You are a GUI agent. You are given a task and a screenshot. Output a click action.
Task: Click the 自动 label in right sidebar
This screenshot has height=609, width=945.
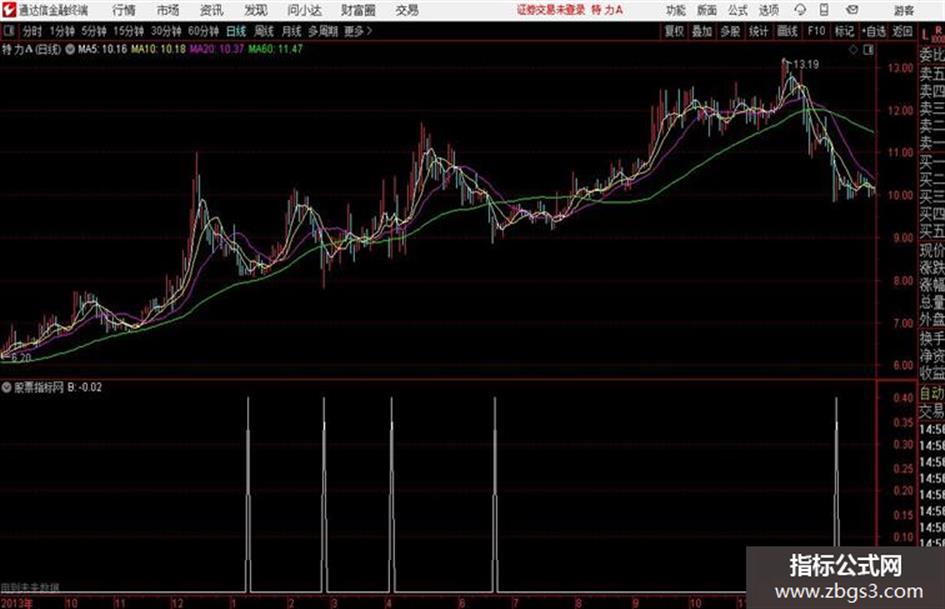932,394
